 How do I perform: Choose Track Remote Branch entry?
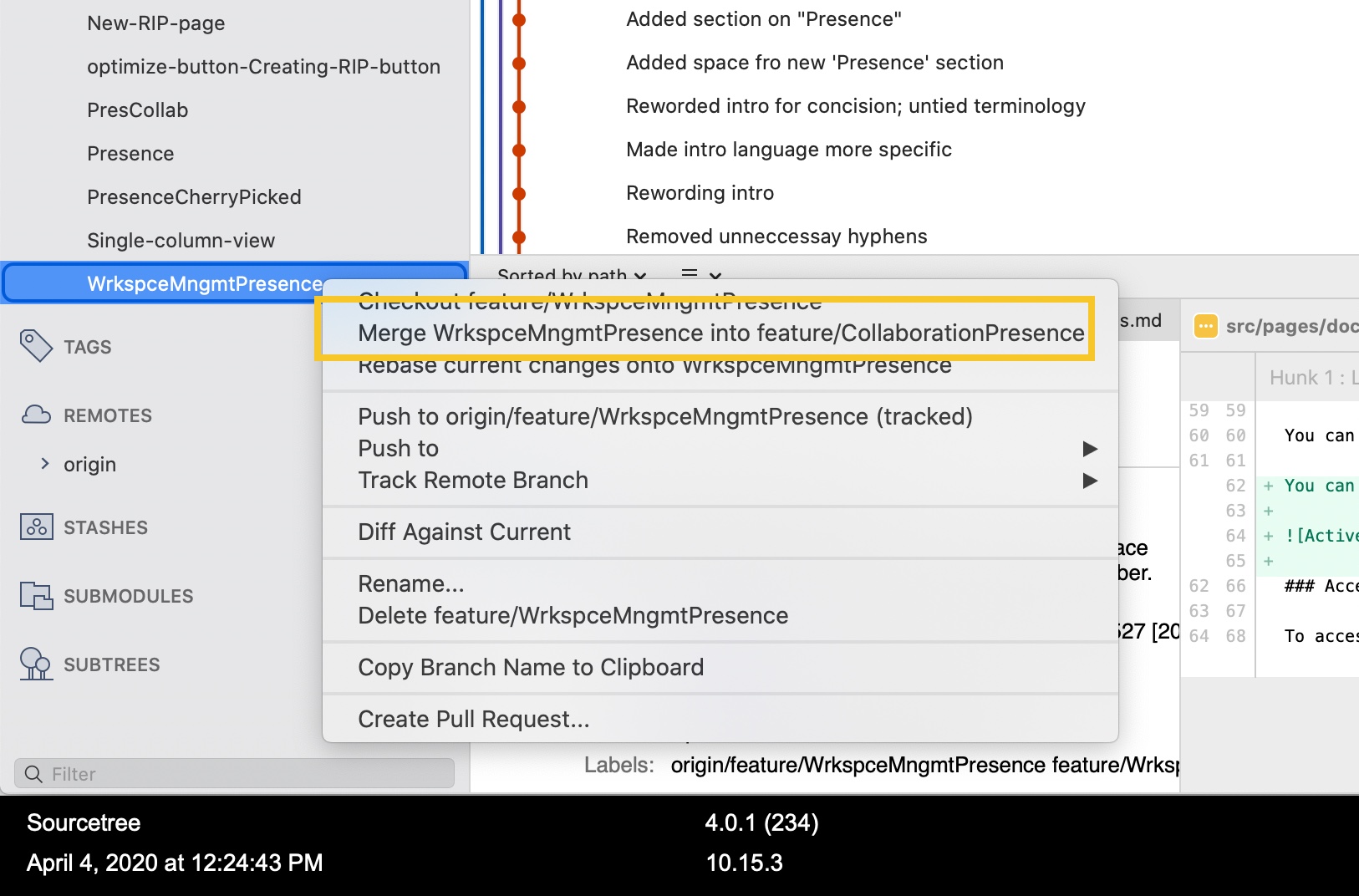pos(720,480)
